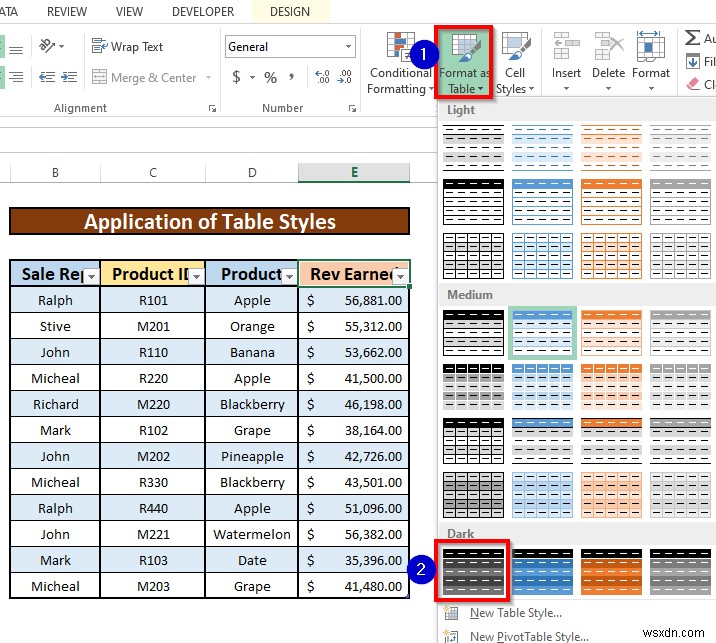This screenshot has width=716, height=643.
Task: Click the Fill down icon
Action: [693, 61]
